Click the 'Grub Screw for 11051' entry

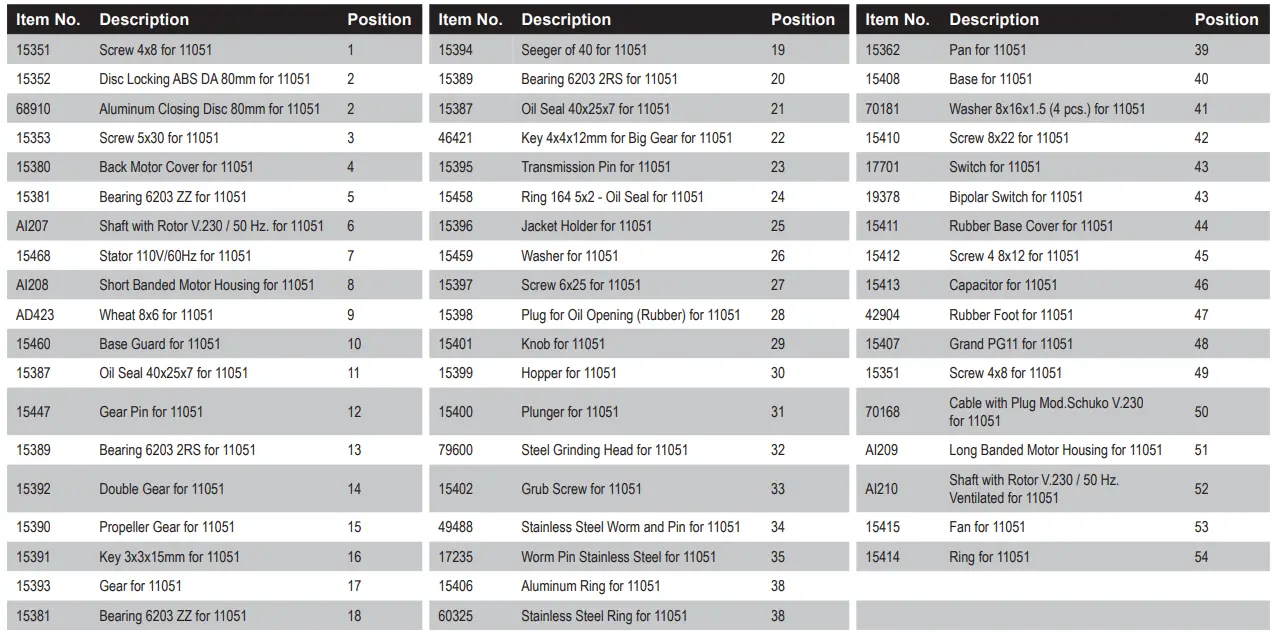click(x=581, y=489)
